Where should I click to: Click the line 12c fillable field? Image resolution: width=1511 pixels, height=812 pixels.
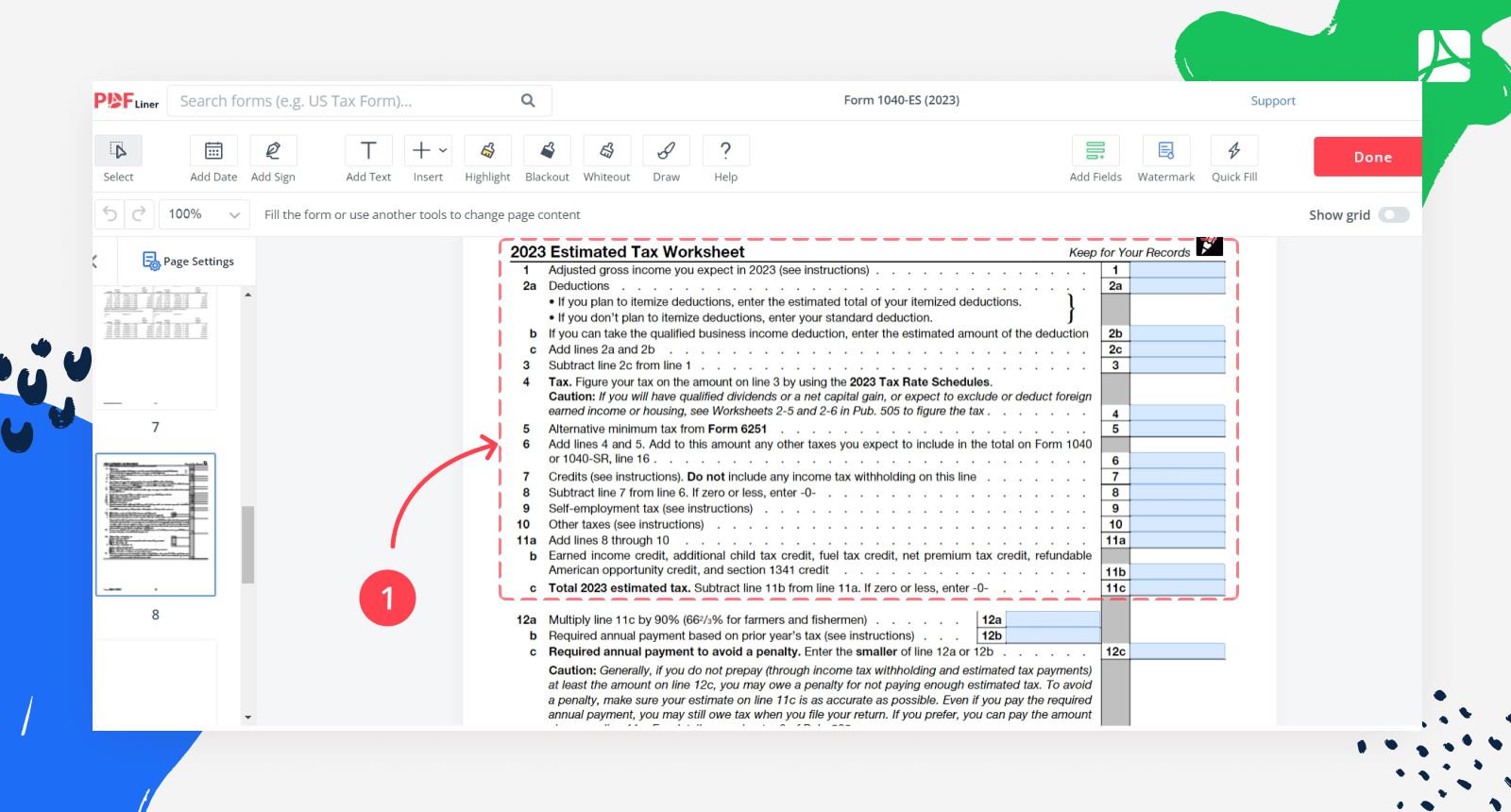pos(1178,651)
